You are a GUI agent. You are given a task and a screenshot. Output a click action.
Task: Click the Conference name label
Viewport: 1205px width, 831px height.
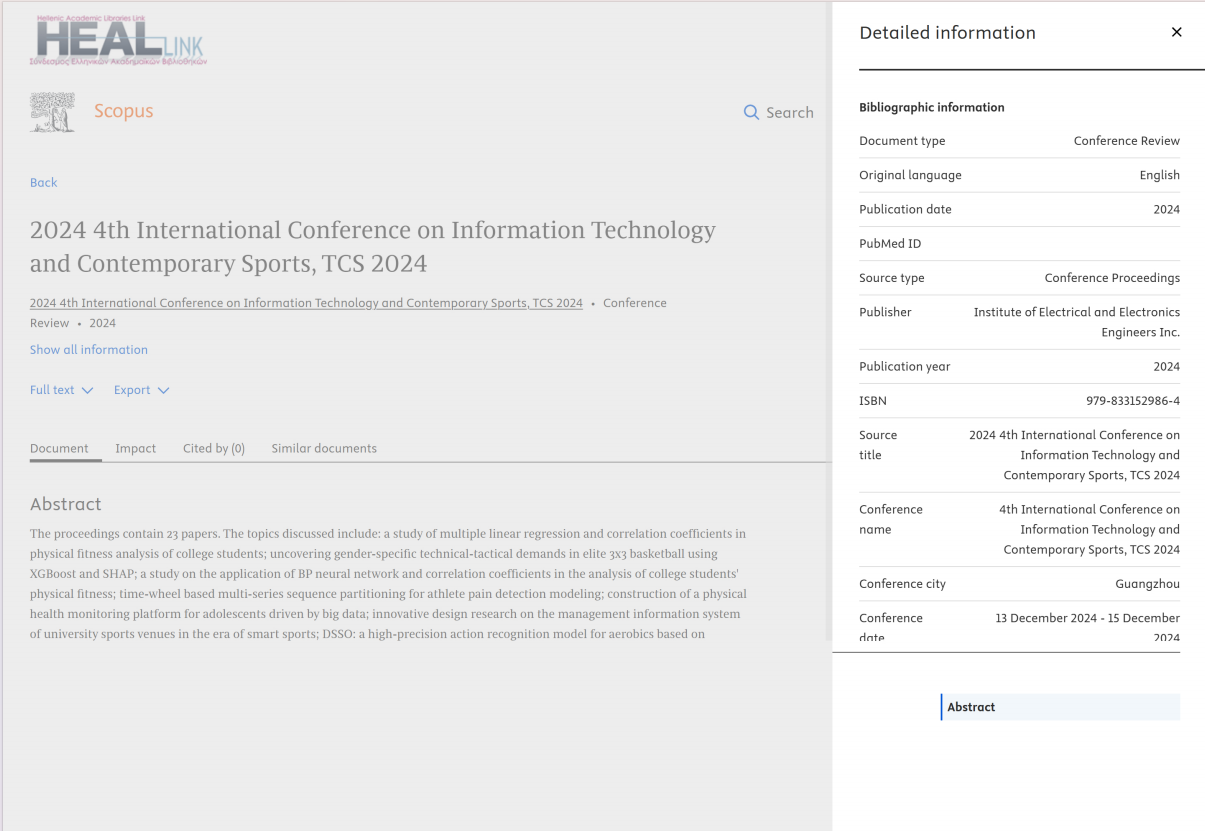tap(890, 519)
